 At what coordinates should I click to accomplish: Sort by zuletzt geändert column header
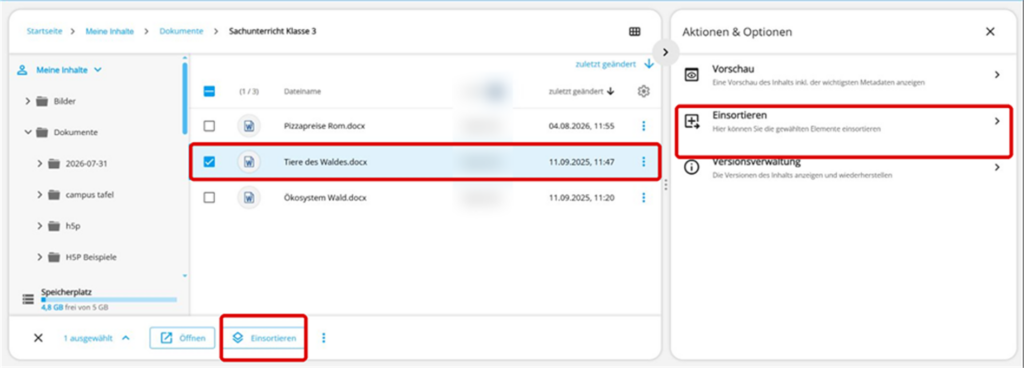(x=581, y=91)
